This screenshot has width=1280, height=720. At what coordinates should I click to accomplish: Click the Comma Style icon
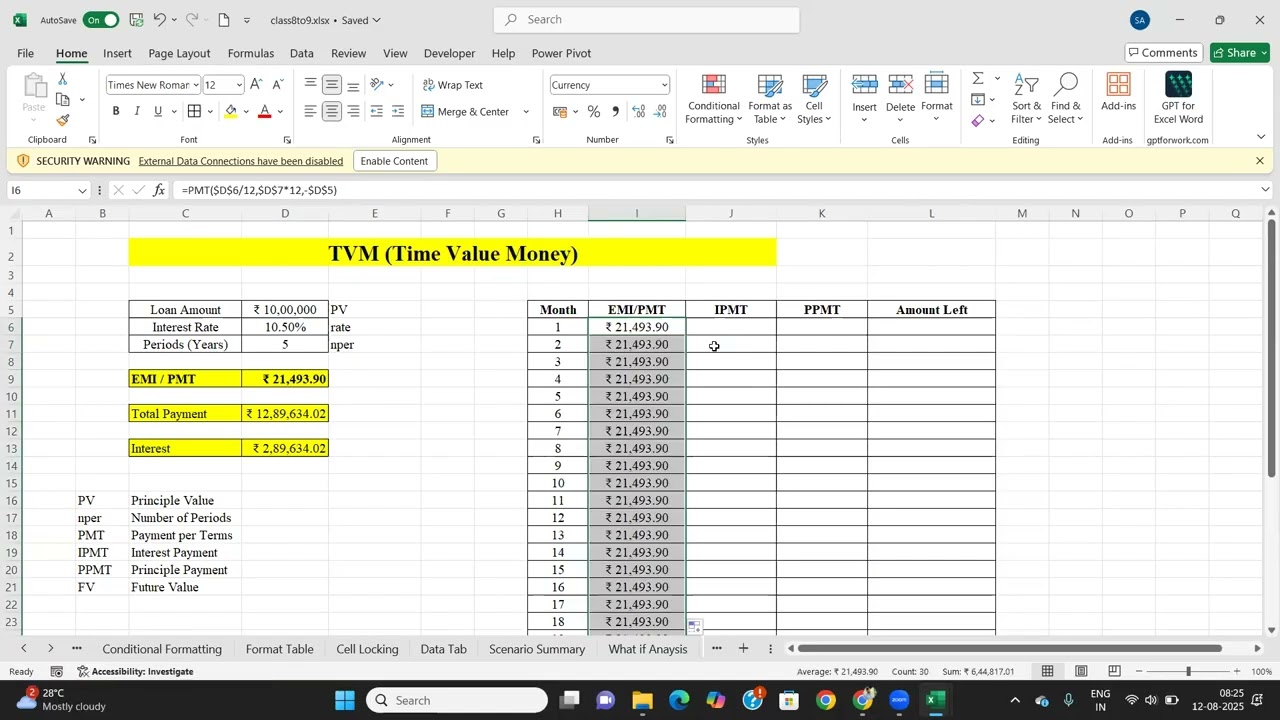click(x=615, y=112)
